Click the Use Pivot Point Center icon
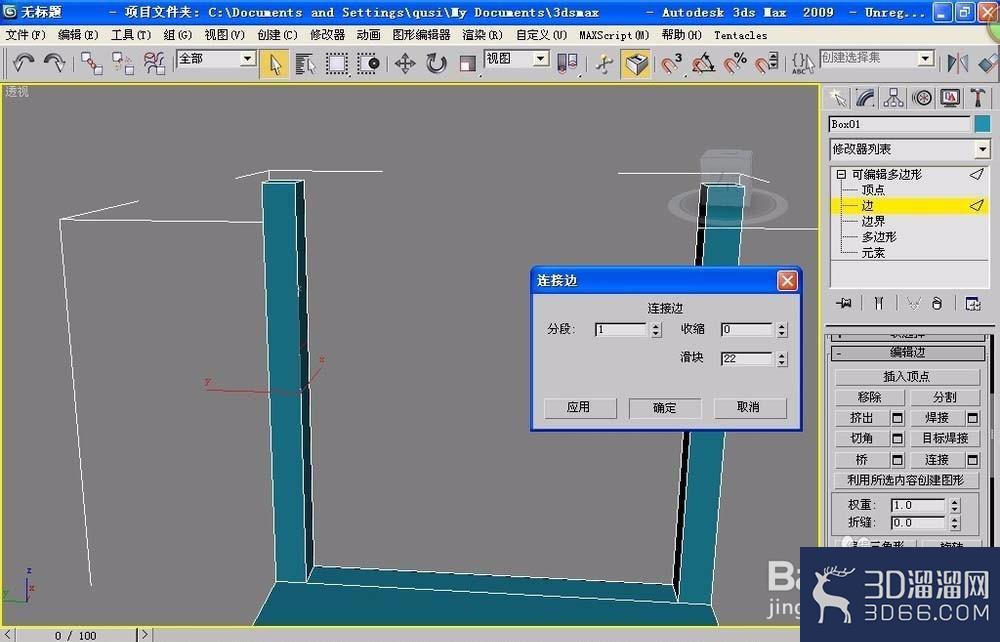This screenshot has height=642, width=1000. coord(567,64)
